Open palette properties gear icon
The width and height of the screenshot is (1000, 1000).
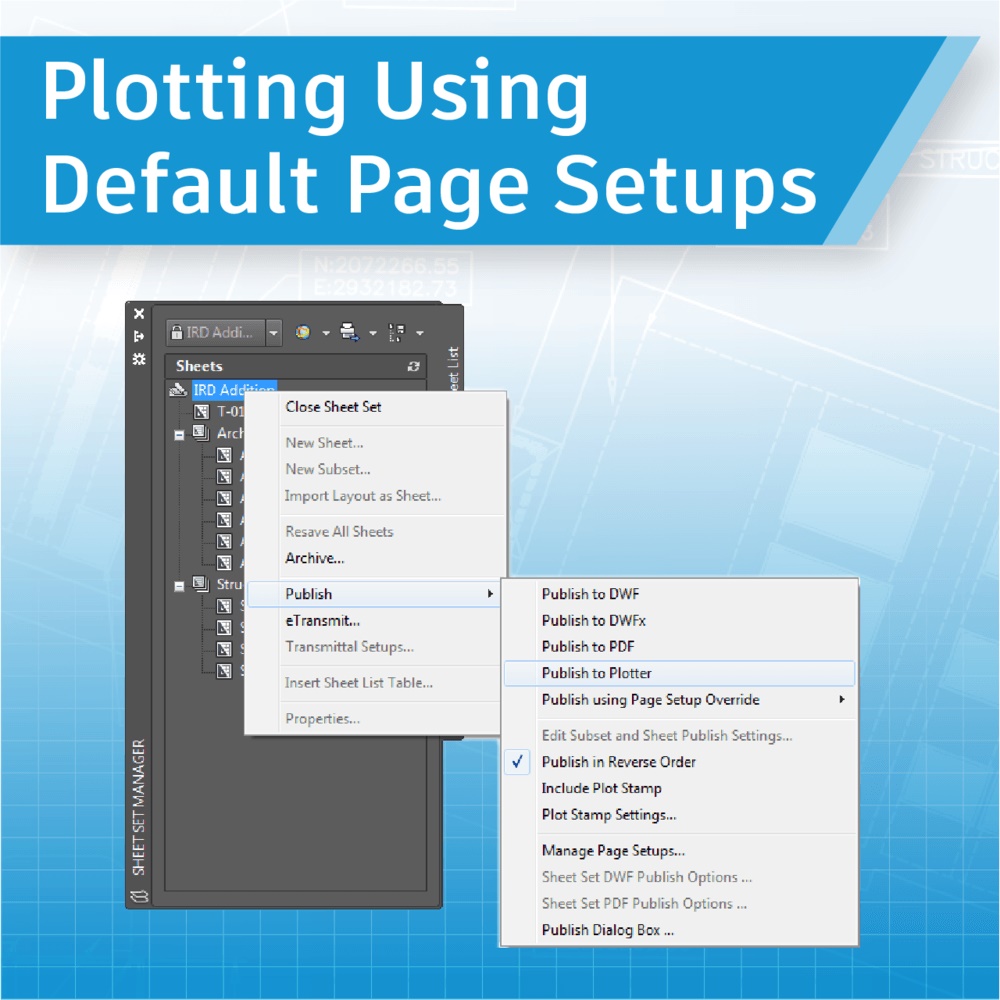click(139, 359)
